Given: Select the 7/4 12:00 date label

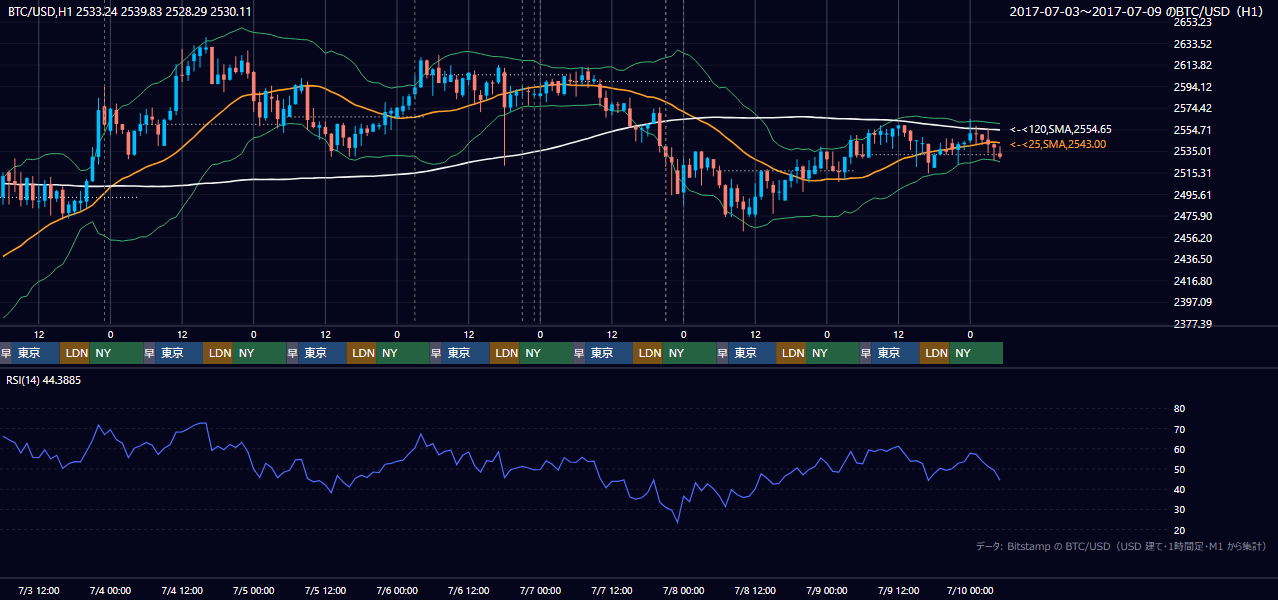Looking at the screenshot, I should (x=183, y=590).
